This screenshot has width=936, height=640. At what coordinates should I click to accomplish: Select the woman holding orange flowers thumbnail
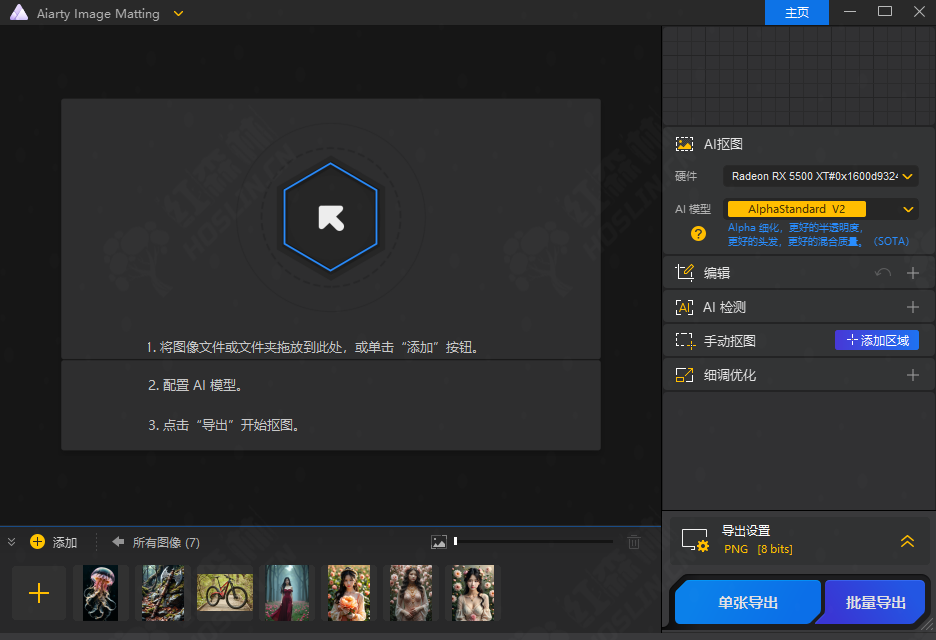349,593
